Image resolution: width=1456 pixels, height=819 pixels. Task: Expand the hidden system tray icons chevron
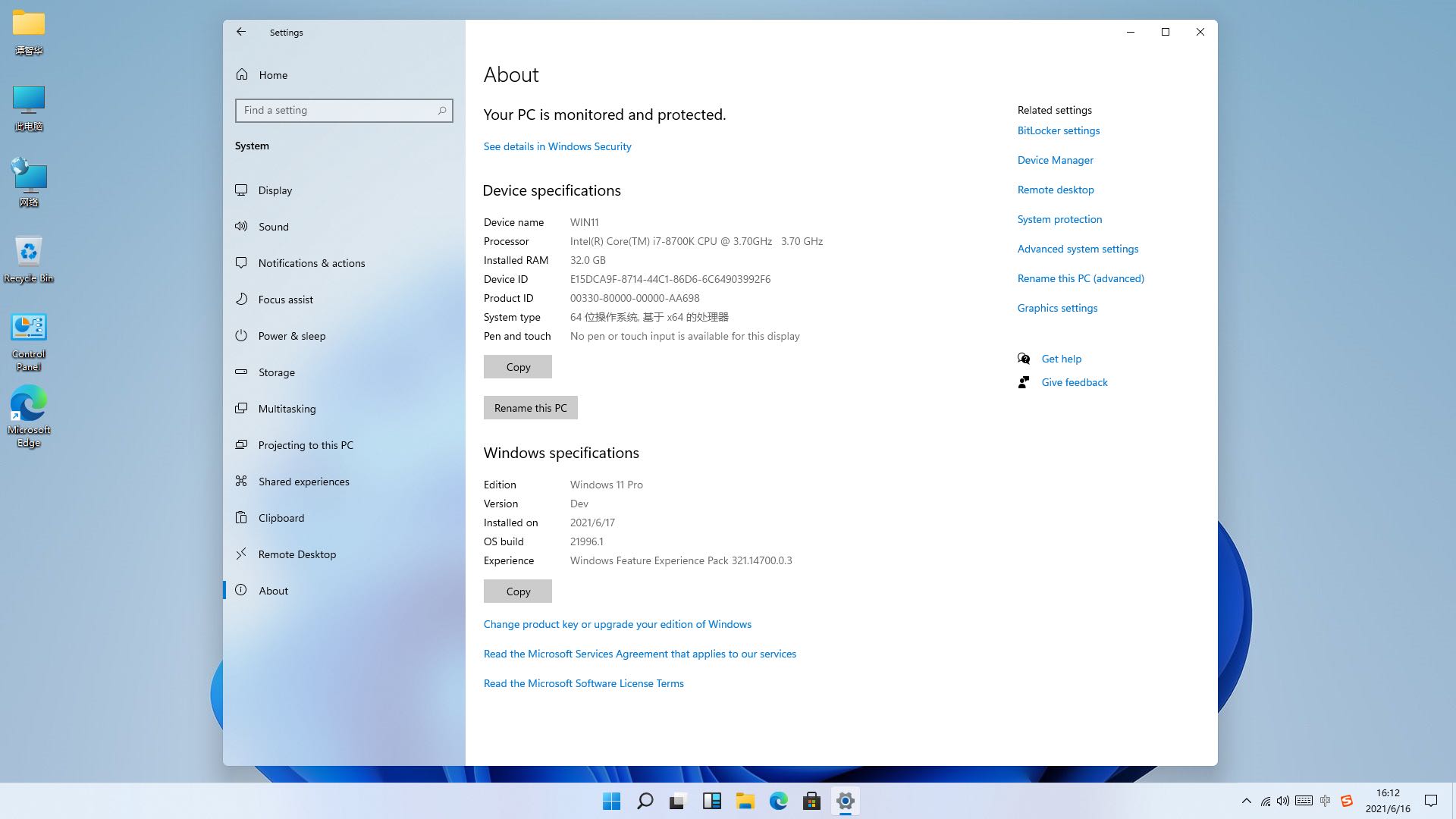(1246, 801)
